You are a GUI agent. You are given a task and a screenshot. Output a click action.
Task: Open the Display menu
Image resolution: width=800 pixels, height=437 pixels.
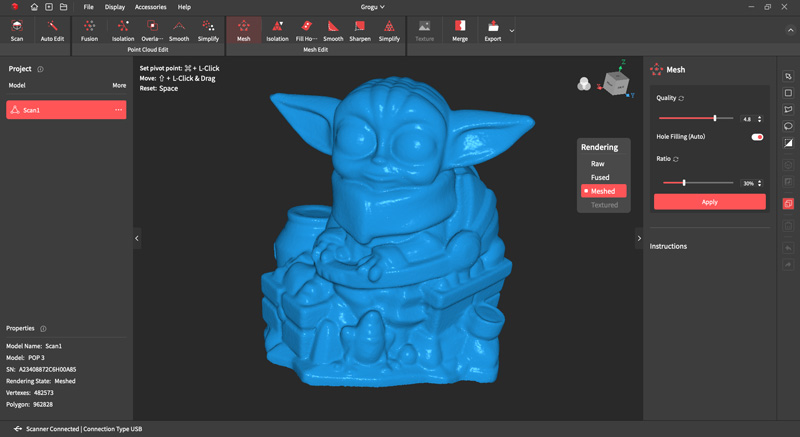[x=115, y=7]
